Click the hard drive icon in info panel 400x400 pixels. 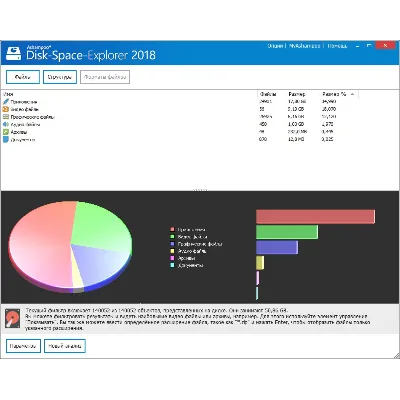point(12,319)
